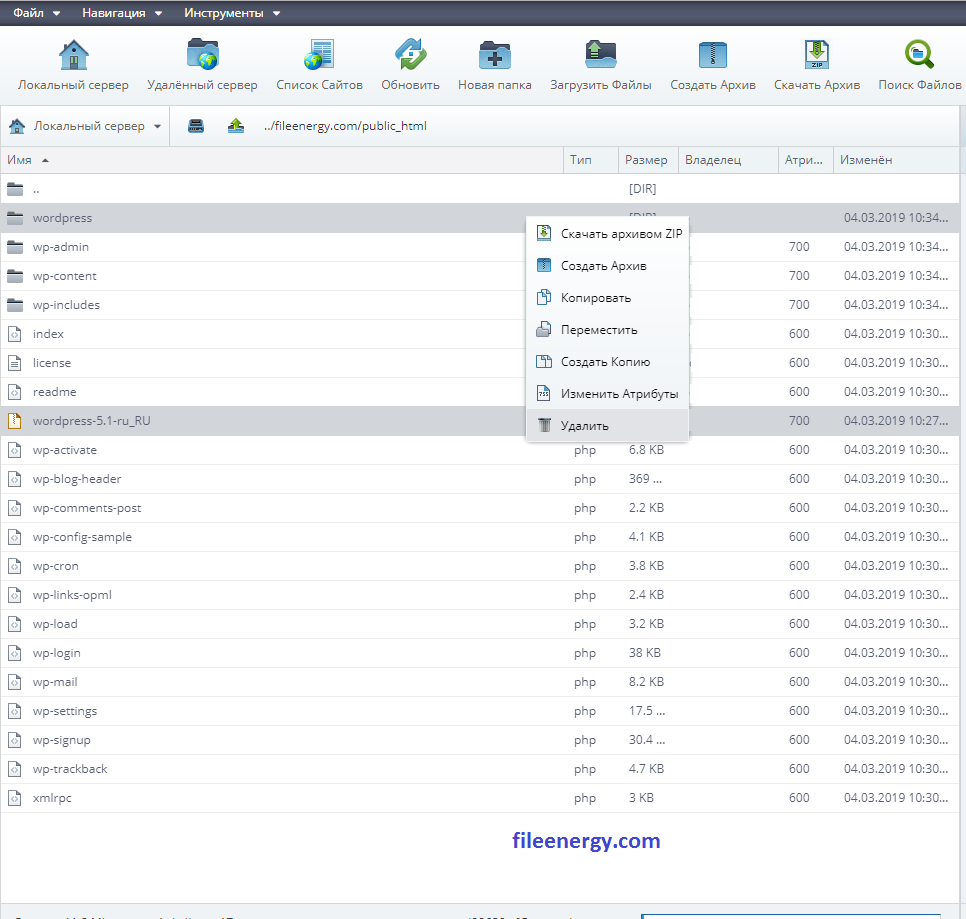Click the Обновить refresh icon
Screen dimensions: 966x919
pos(410,55)
